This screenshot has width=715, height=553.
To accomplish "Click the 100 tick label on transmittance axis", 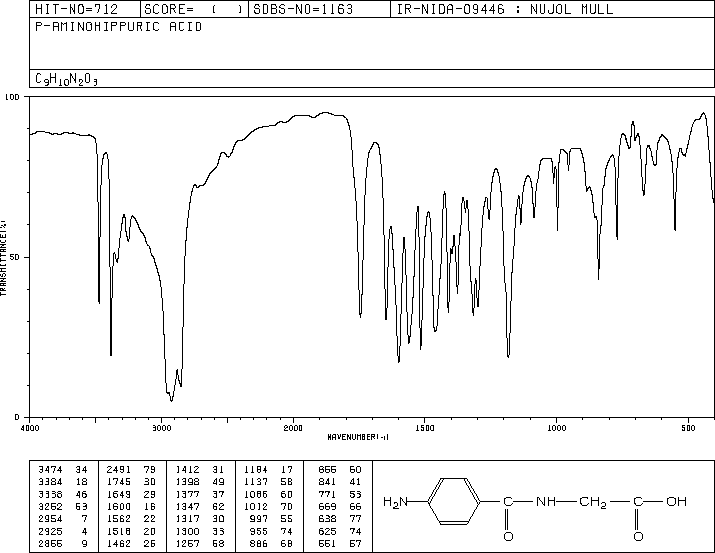I will (12, 97).
